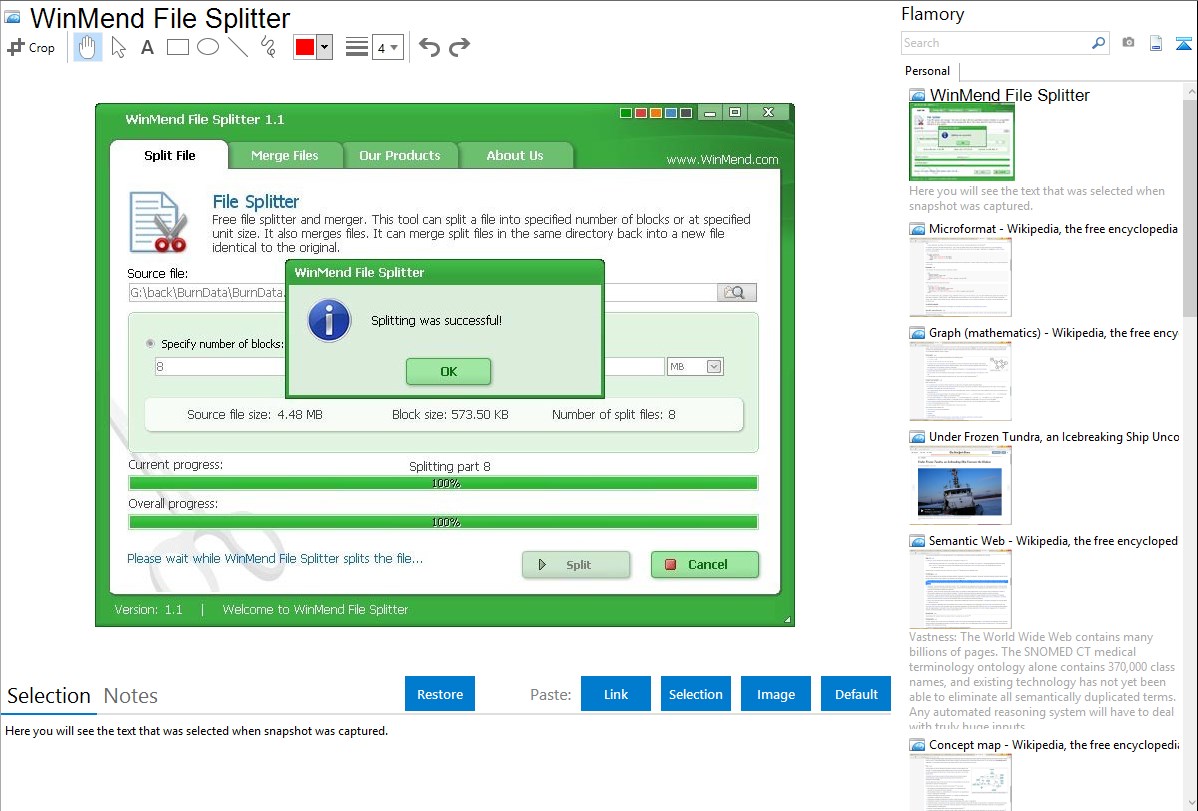
Task: Click the Flamory search magnifier icon
Action: (1098, 43)
